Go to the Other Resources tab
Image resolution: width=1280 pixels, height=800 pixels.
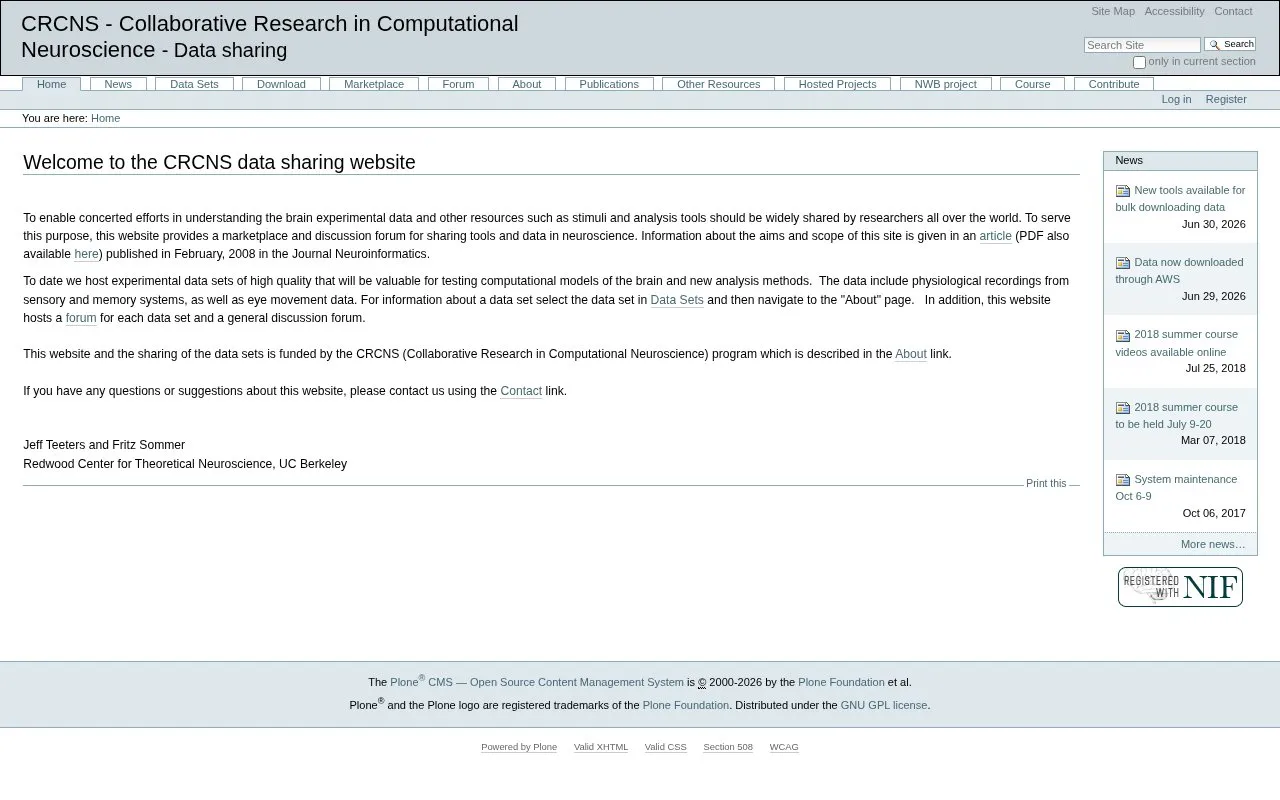coord(718,84)
